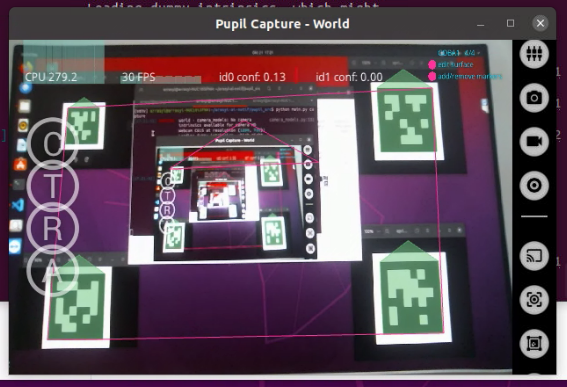The image size is (567, 387).
Task: Start recording with the R circle button
Action: [52, 228]
